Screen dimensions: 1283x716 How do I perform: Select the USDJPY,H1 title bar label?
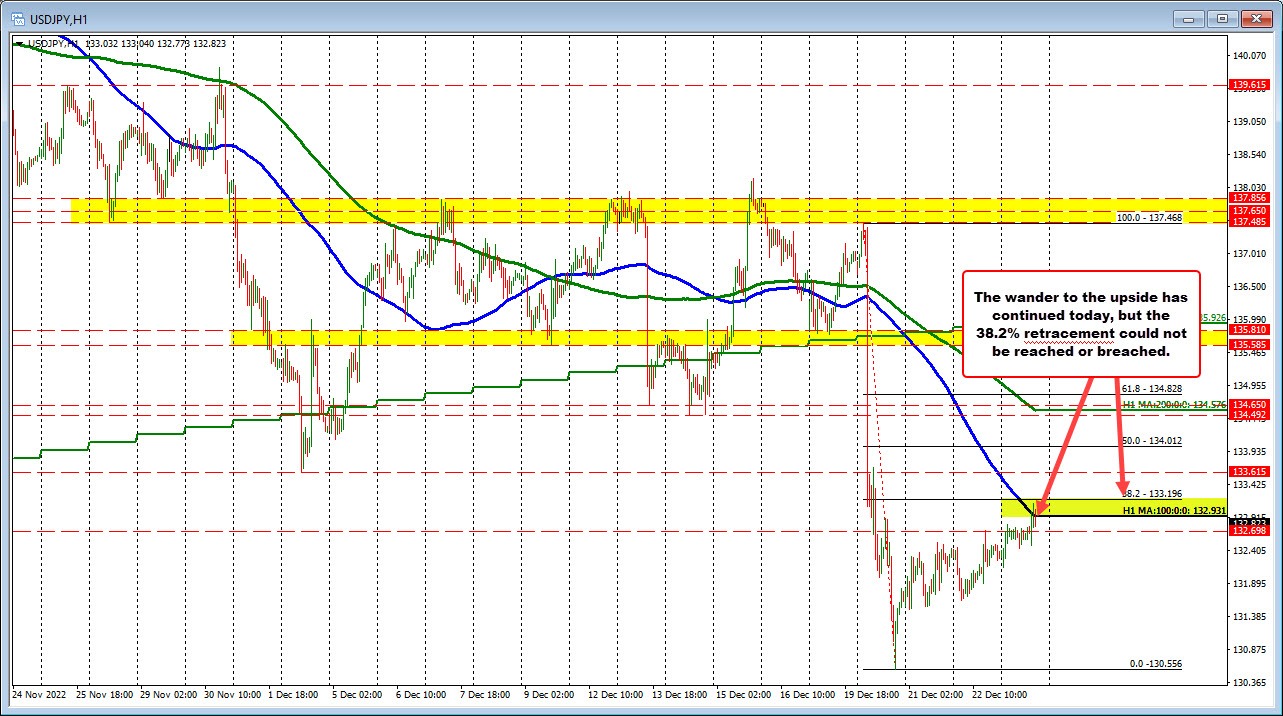[x=60, y=18]
